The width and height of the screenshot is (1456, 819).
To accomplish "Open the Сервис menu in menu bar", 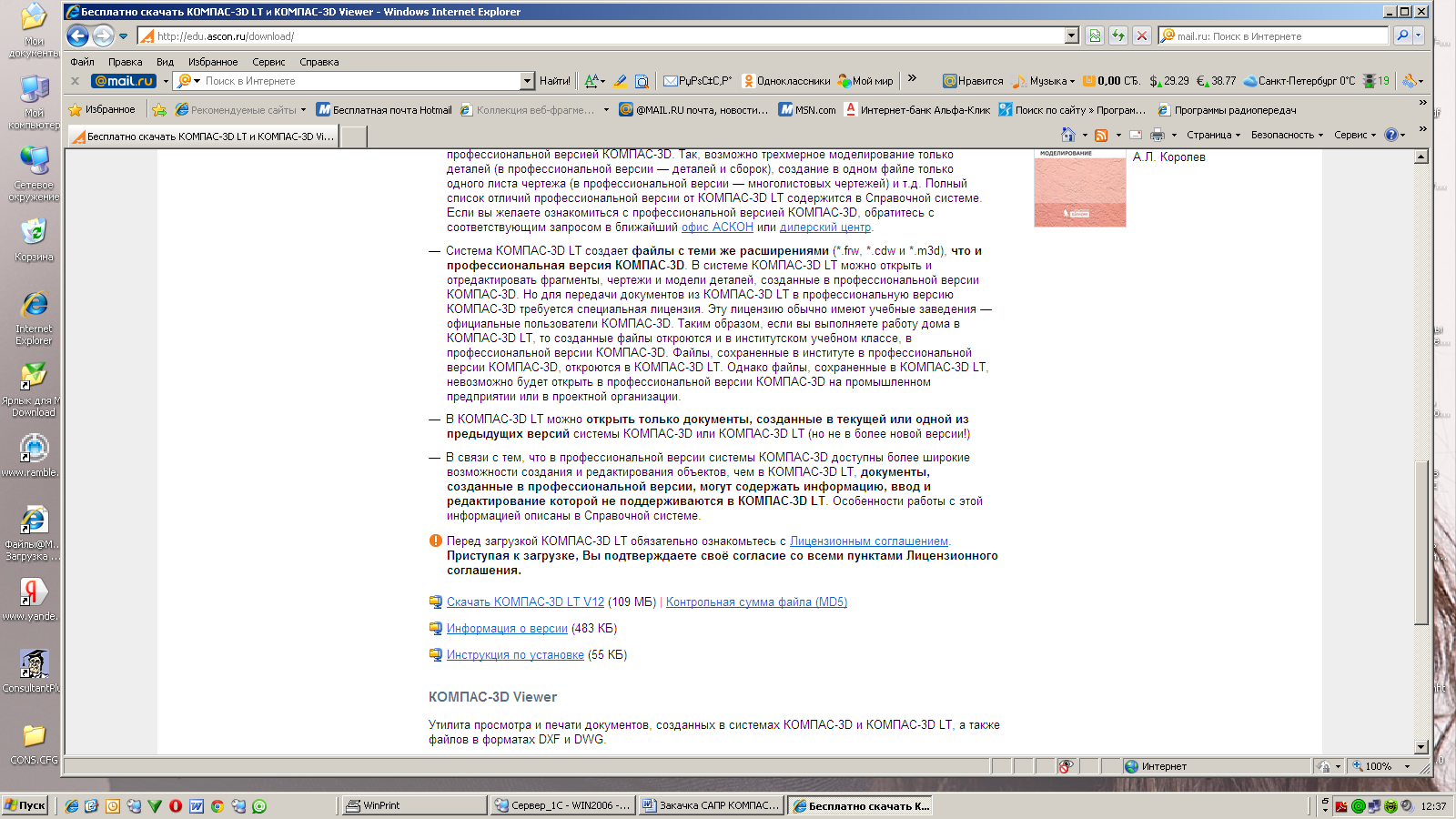I will (268, 62).
